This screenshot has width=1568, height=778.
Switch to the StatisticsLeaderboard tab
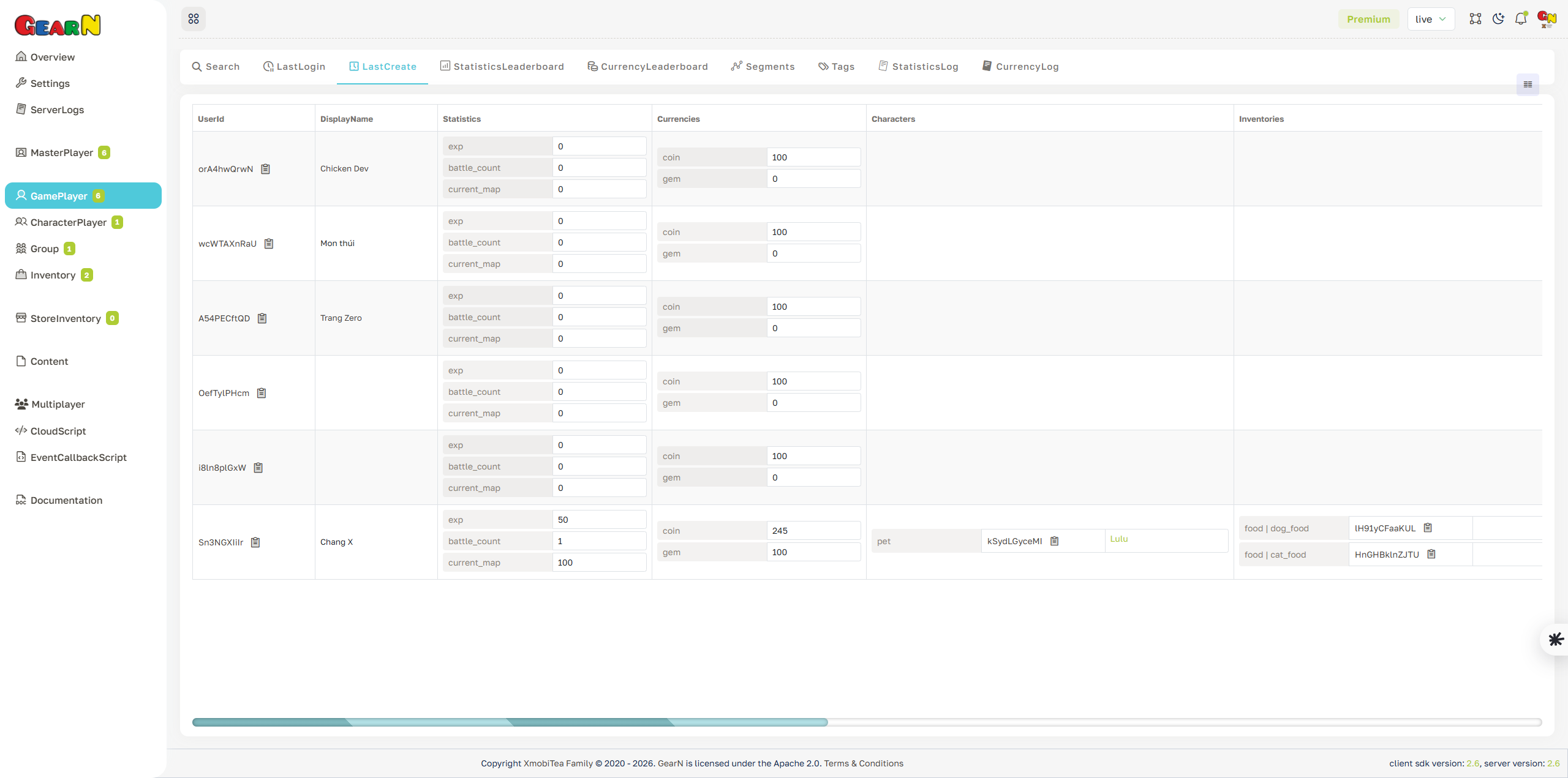coord(502,66)
